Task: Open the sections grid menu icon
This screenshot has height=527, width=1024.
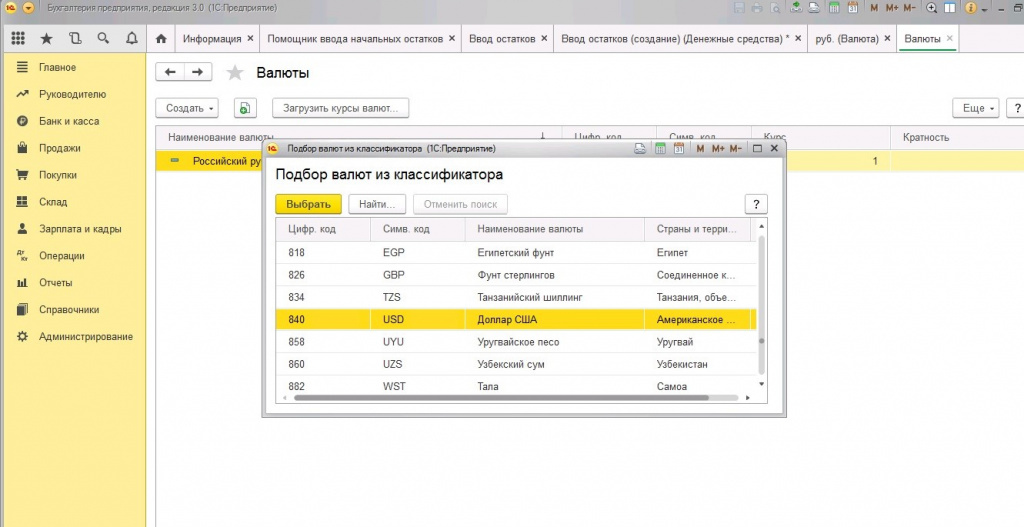Action: click(x=18, y=39)
